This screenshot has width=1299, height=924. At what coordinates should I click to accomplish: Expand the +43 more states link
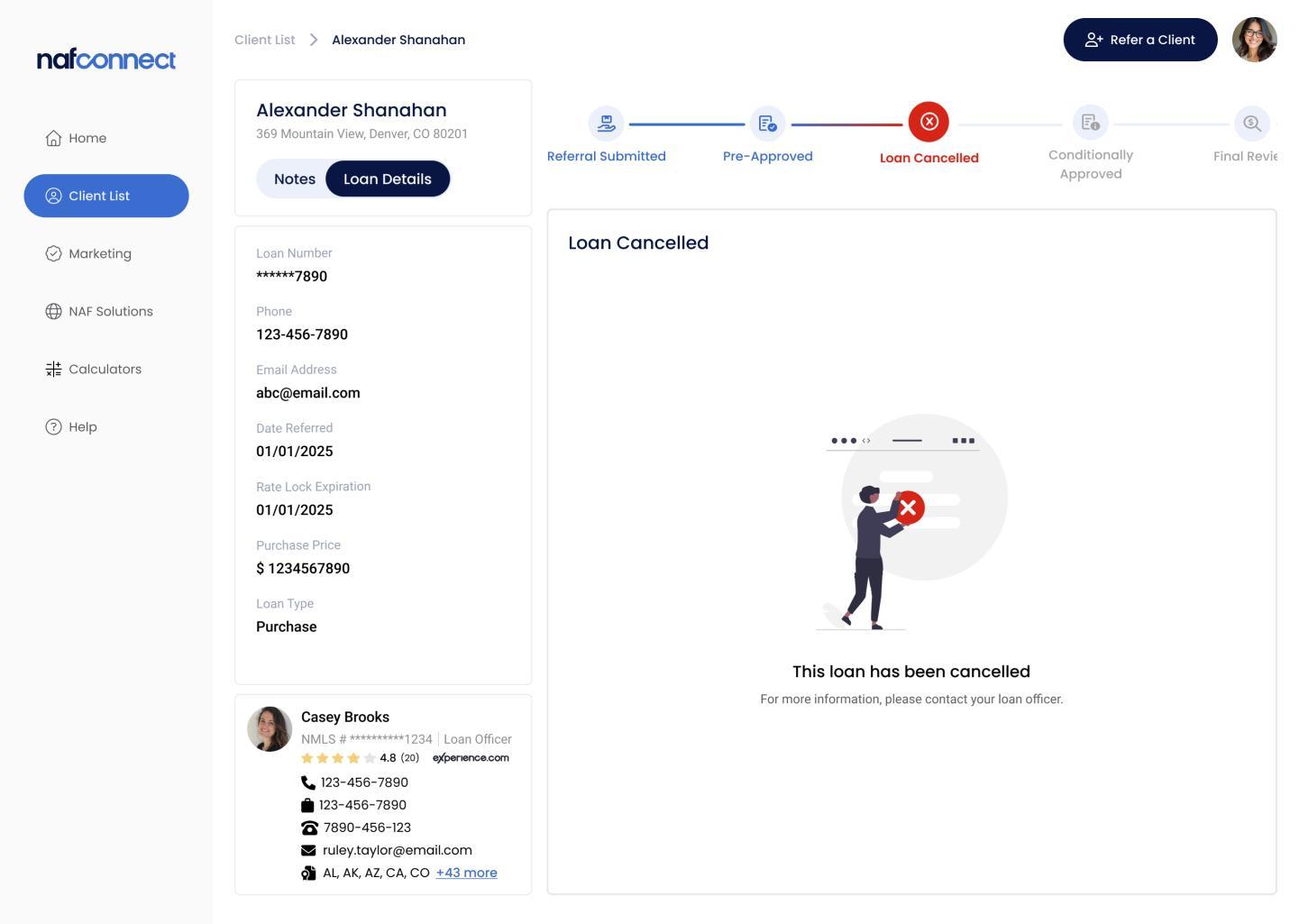tap(466, 873)
